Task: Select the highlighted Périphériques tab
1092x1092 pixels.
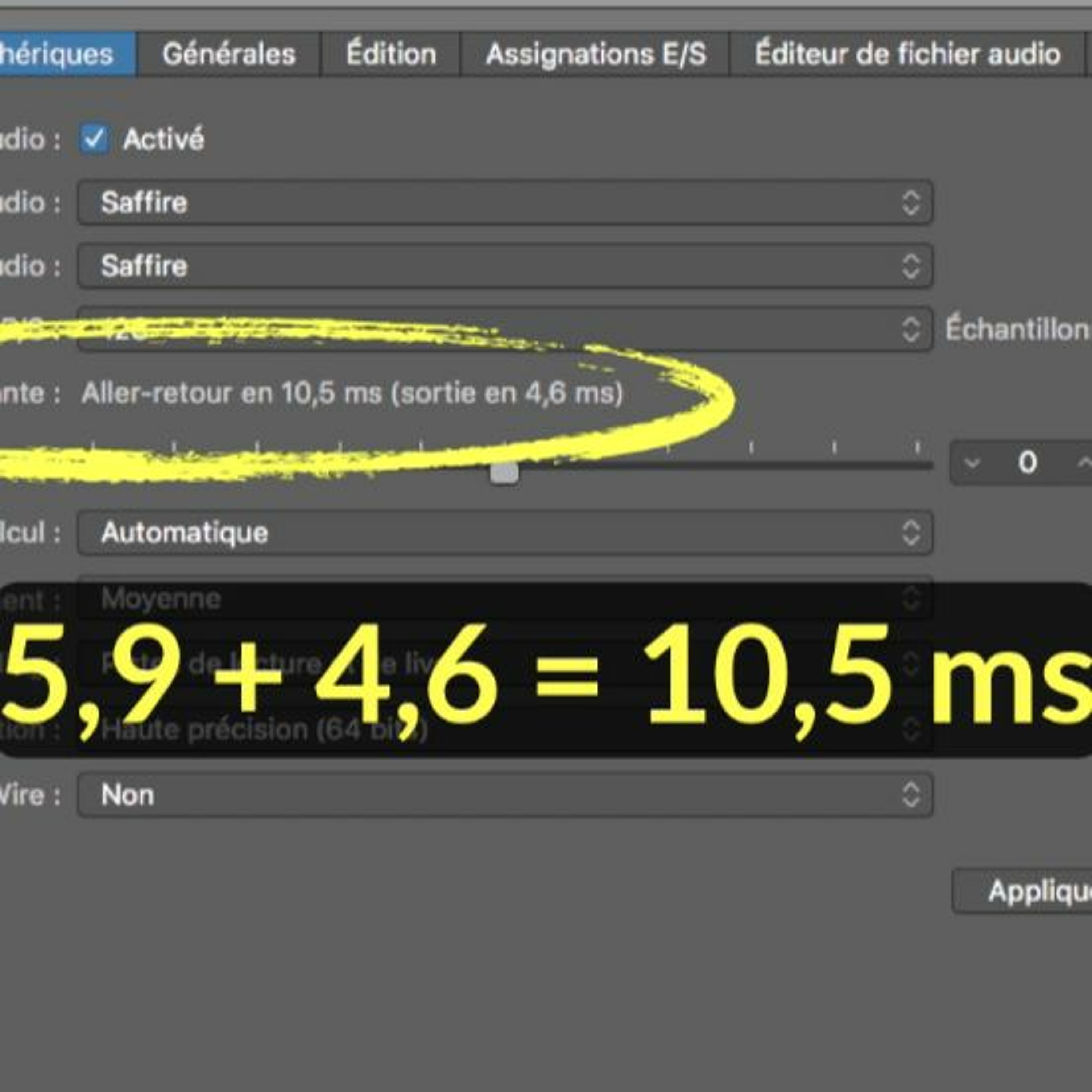Action: (x=67, y=54)
